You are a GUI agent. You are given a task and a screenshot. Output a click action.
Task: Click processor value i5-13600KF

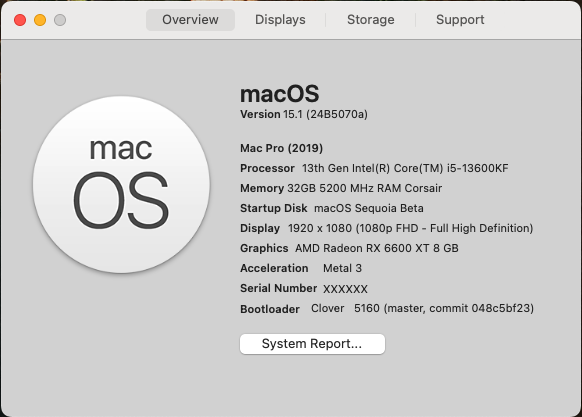(405, 168)
